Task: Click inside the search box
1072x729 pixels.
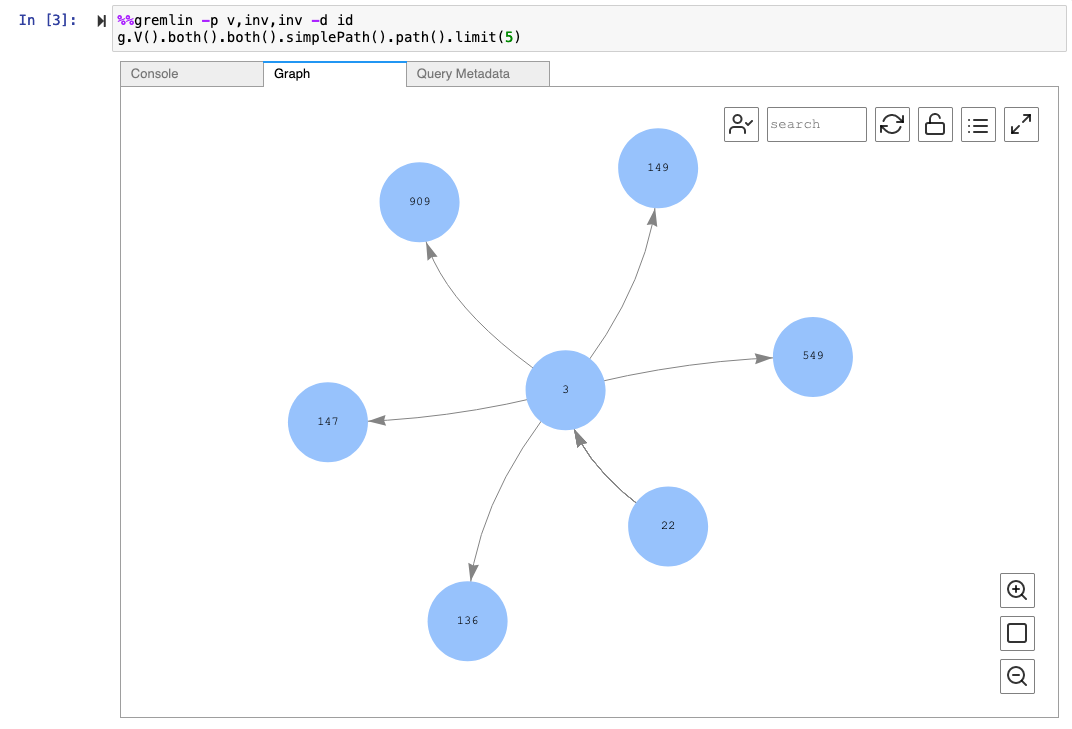Action: [x=816, y=124]
